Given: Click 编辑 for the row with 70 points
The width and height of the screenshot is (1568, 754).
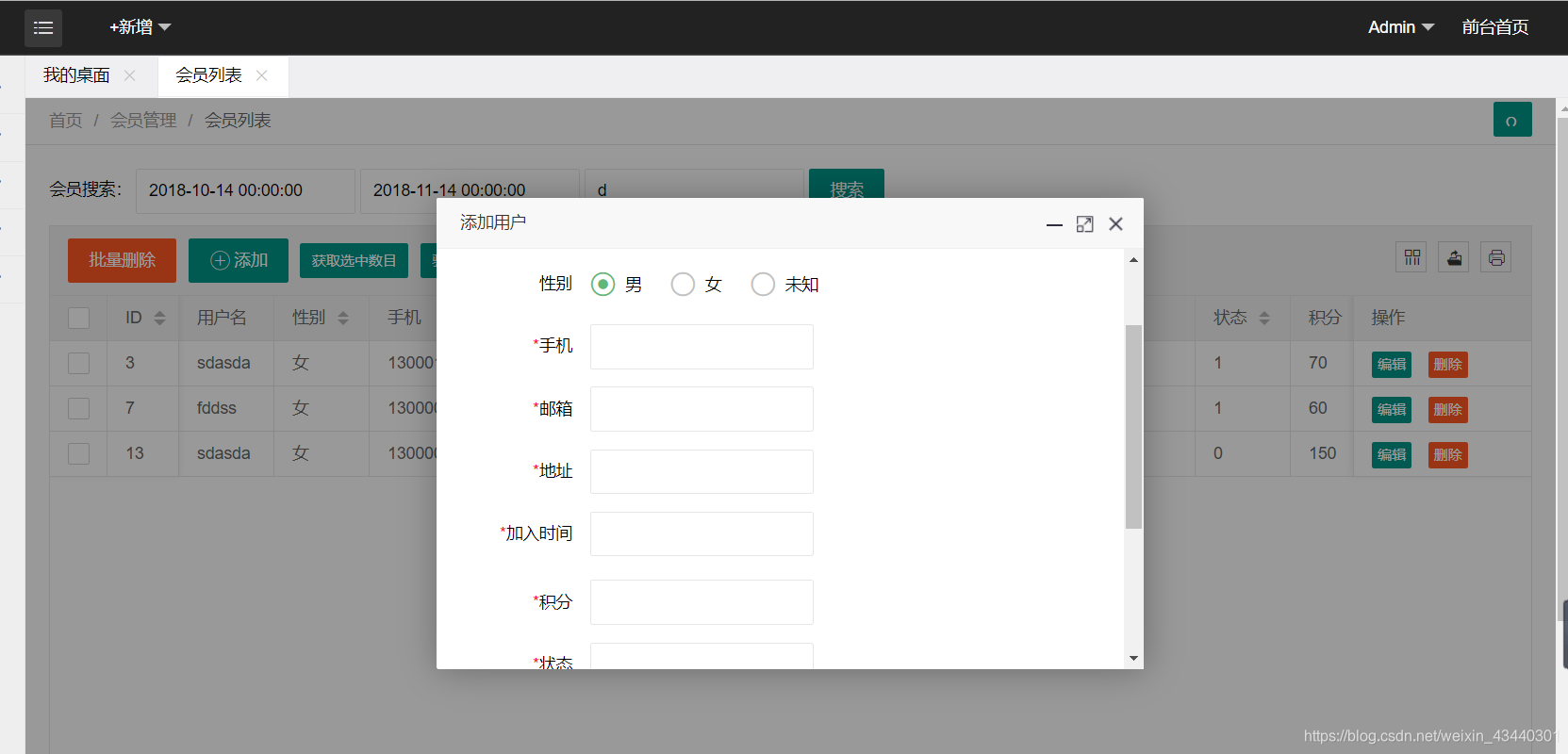Looking at the screenshot, I should (x=1392, y=364).
